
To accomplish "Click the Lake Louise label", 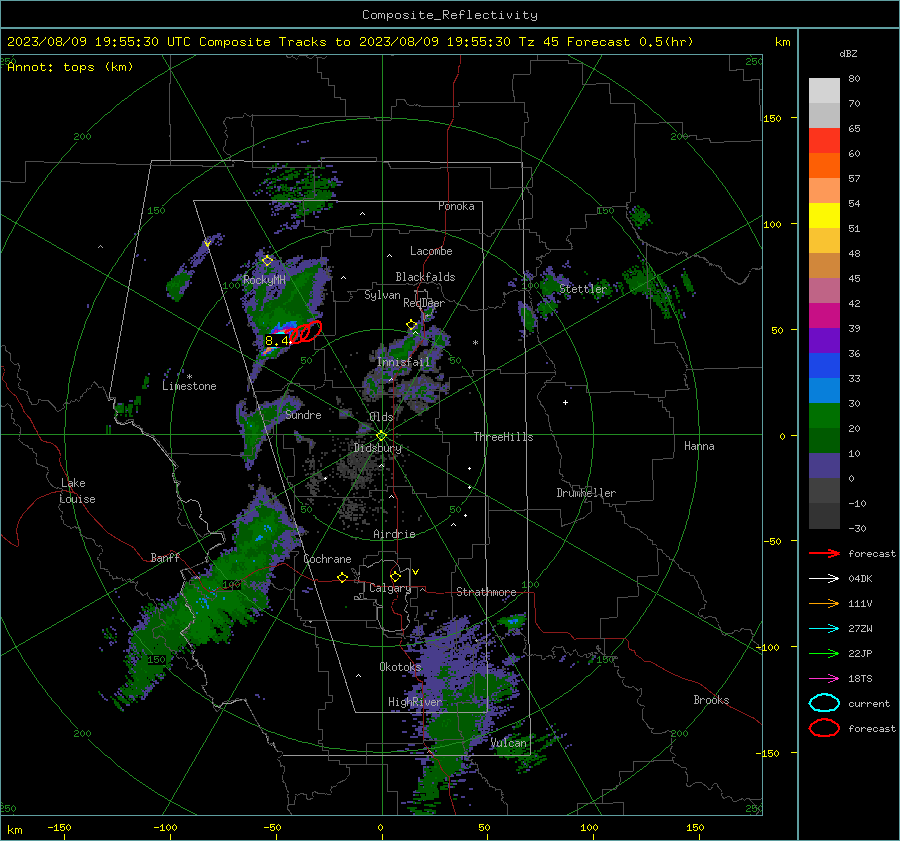I will pyautogui.click(x=77, y=491).
